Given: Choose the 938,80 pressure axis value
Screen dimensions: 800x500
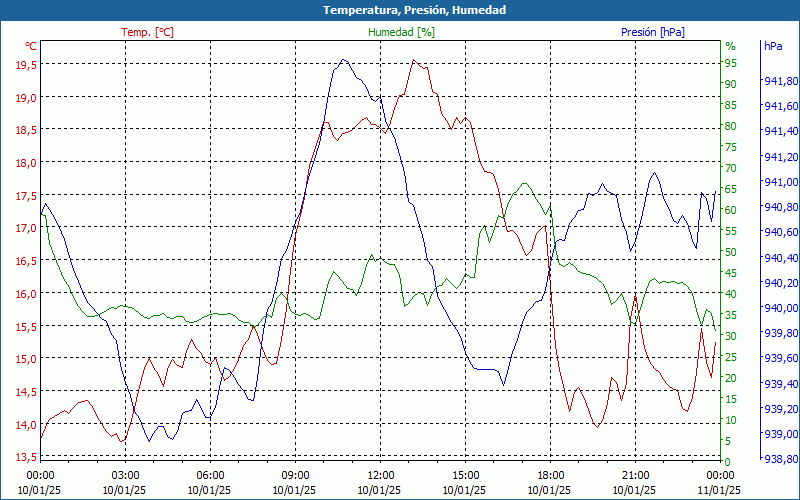Looking at the screenshot, I should pyautogui.click(x=781, y=459).
